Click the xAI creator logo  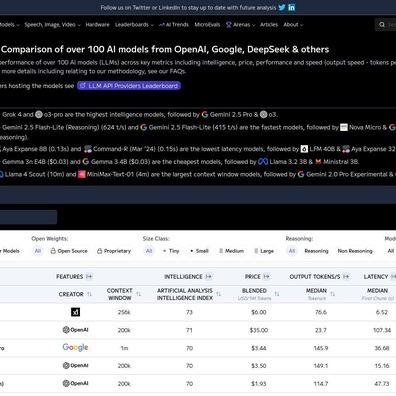point(76,312)
